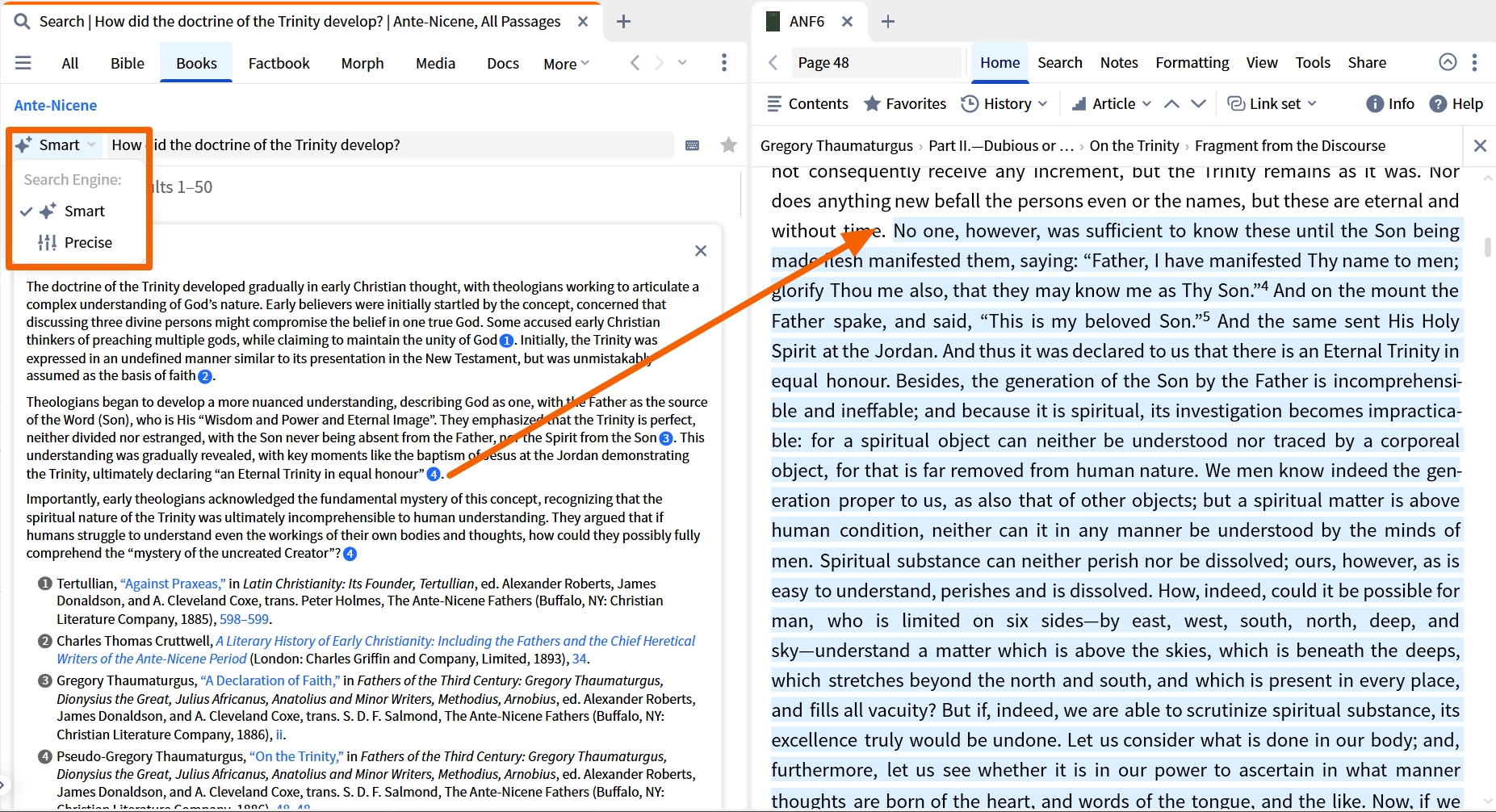Screen dimensions: 1496x812
Task: Open the "A Declaration of Faith" link
Action: [x=271, y=680]
